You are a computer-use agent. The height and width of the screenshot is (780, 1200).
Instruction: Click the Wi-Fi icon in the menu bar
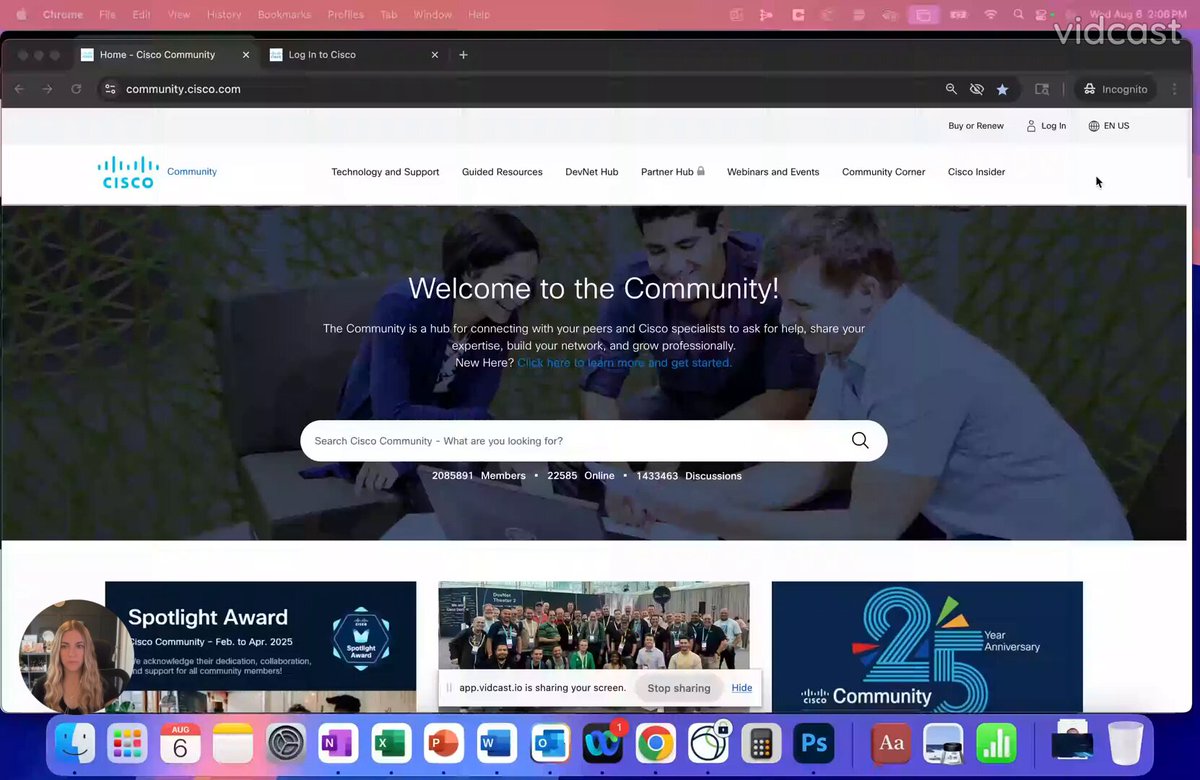pyautogui.click(x=990, y=15)
